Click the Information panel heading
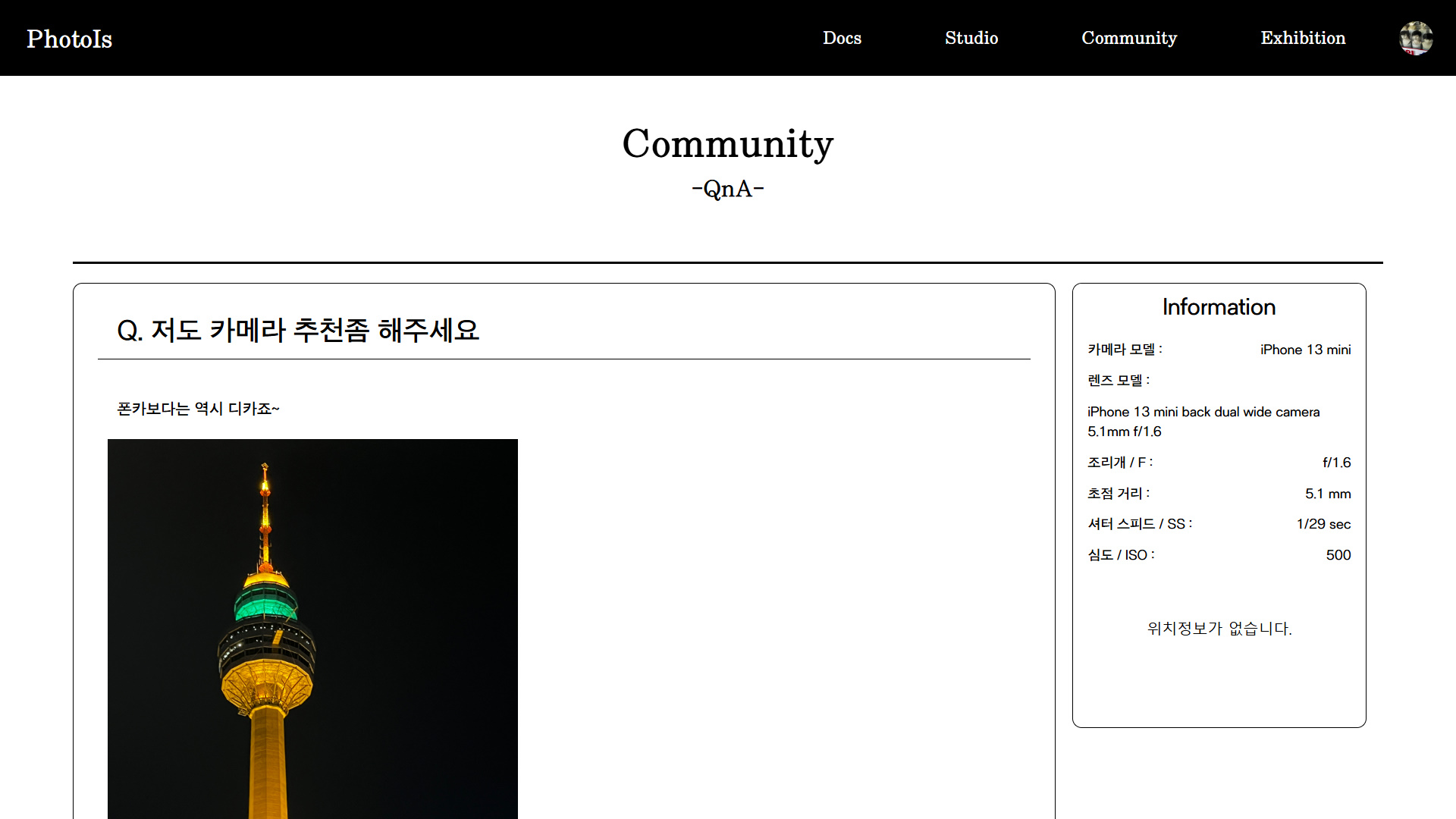Screen dimensions: 1456x819 (x=1219, y=307)
